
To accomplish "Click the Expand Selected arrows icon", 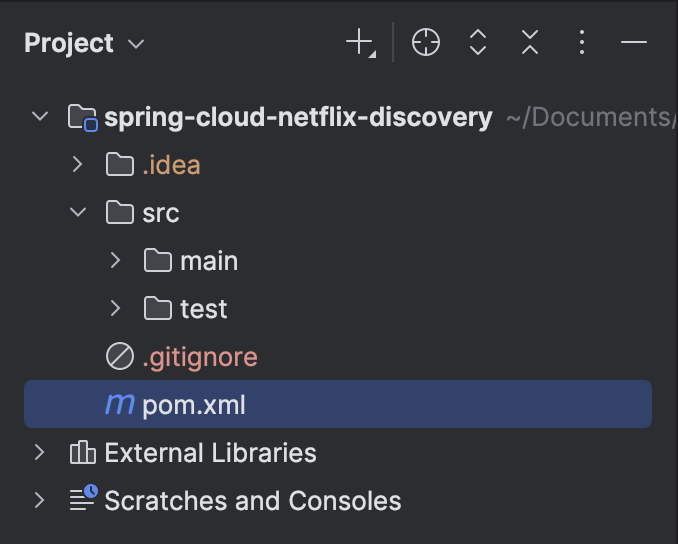I will point(478,42).
